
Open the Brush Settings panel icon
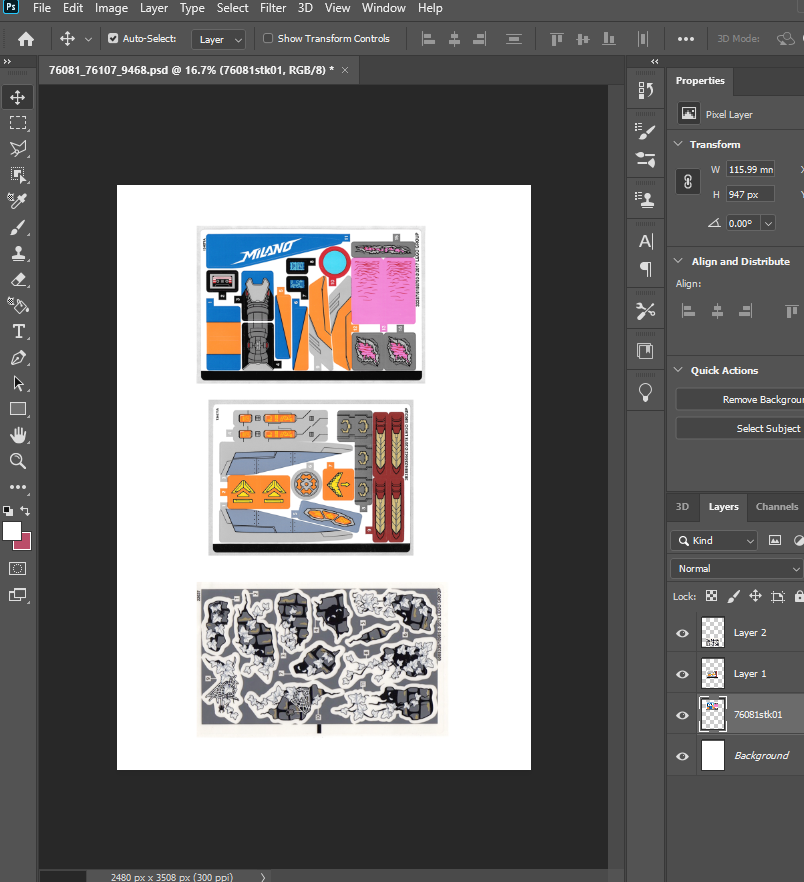point(645,132)
